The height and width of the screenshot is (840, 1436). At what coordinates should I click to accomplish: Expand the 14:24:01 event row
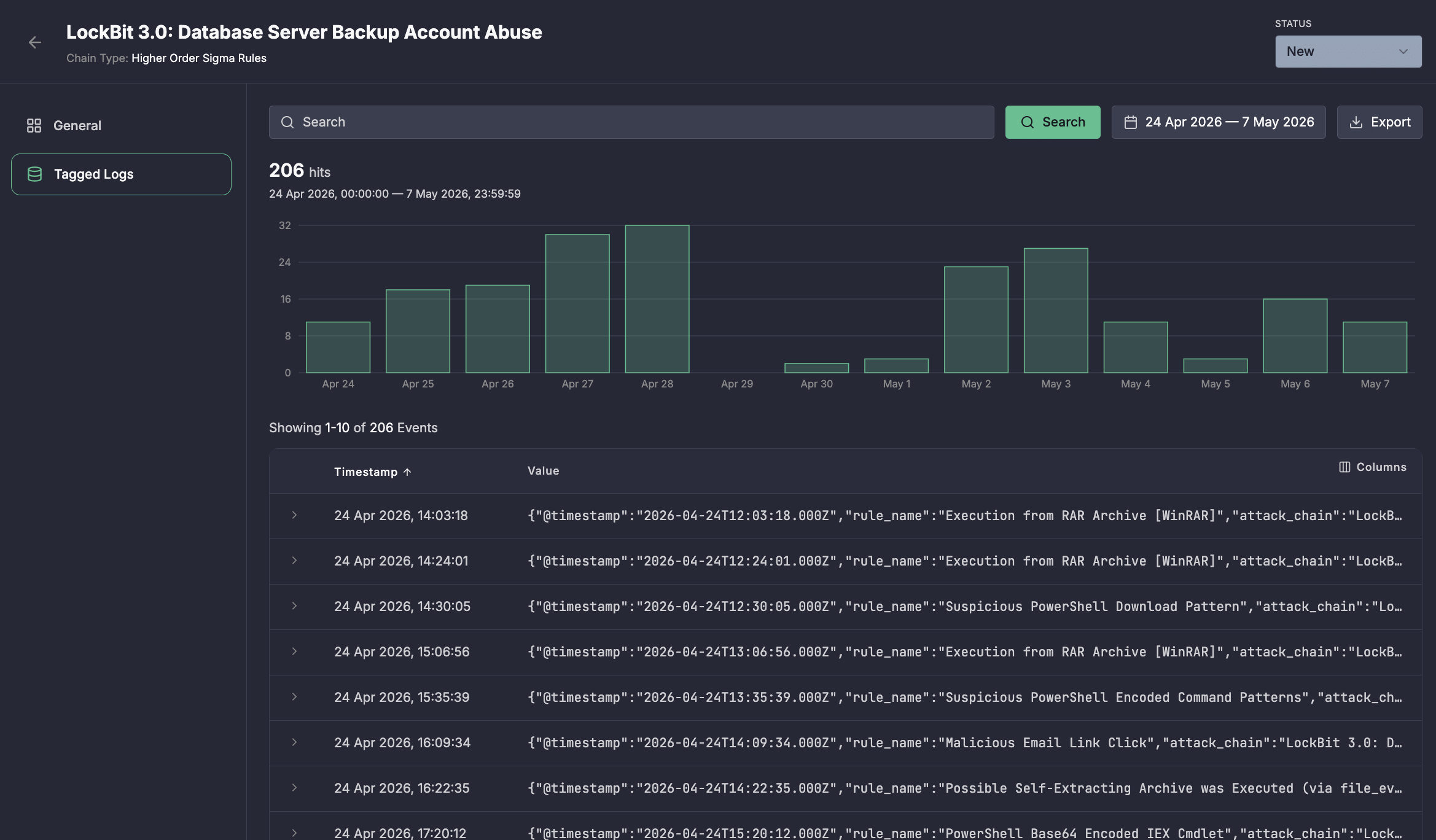[x=294, y=561]
